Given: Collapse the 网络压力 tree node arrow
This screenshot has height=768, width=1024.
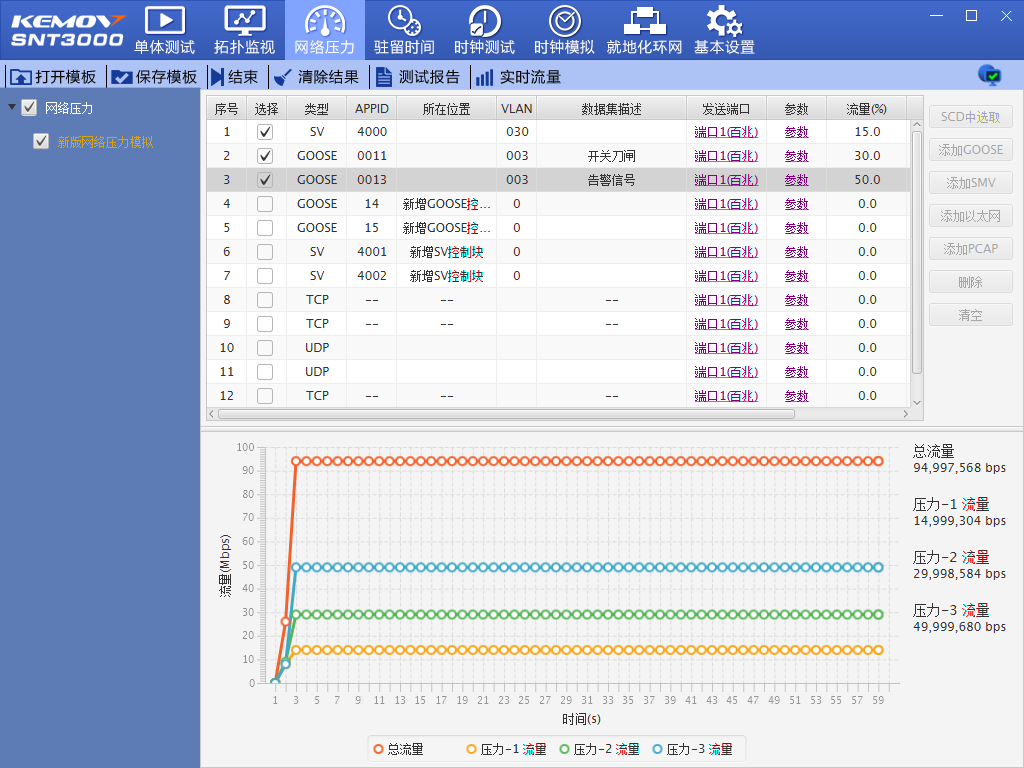Looking at the screenshot, I should 12,108.
